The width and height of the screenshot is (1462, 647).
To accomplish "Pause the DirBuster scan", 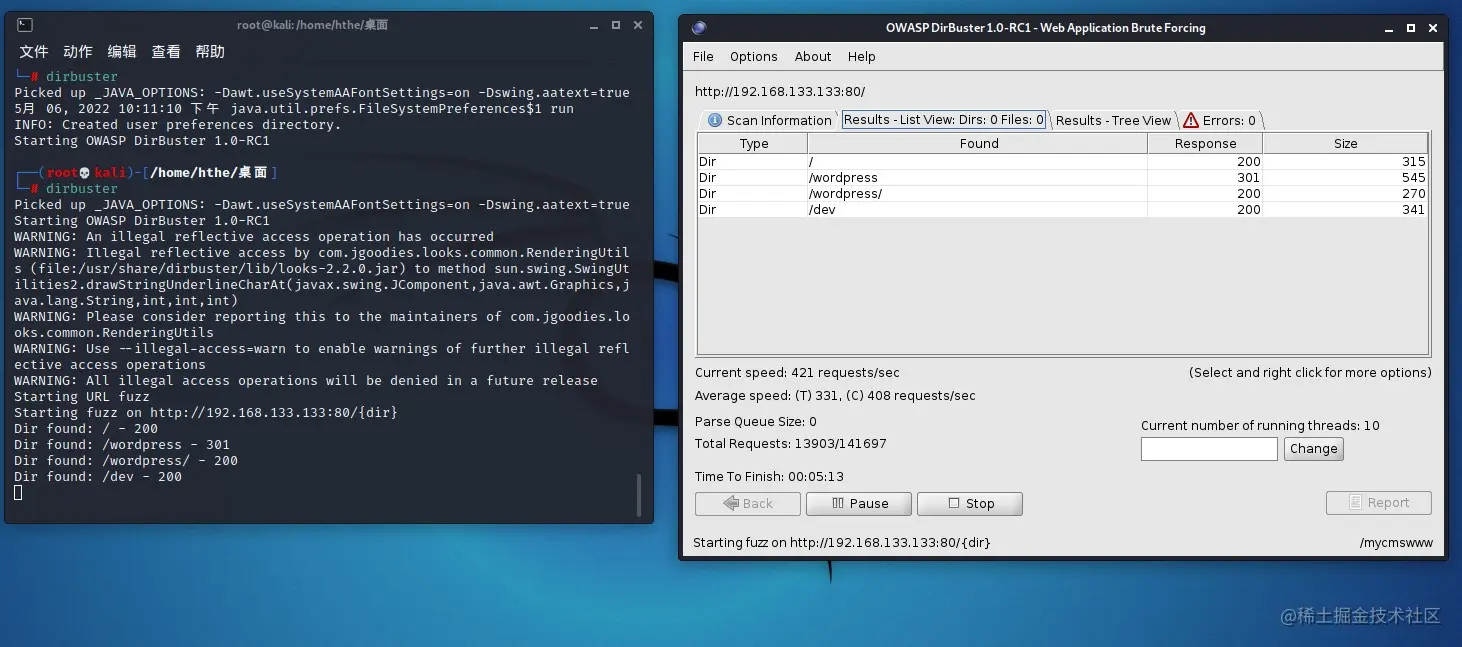I will pyautogui.click(x=859, y=503).
